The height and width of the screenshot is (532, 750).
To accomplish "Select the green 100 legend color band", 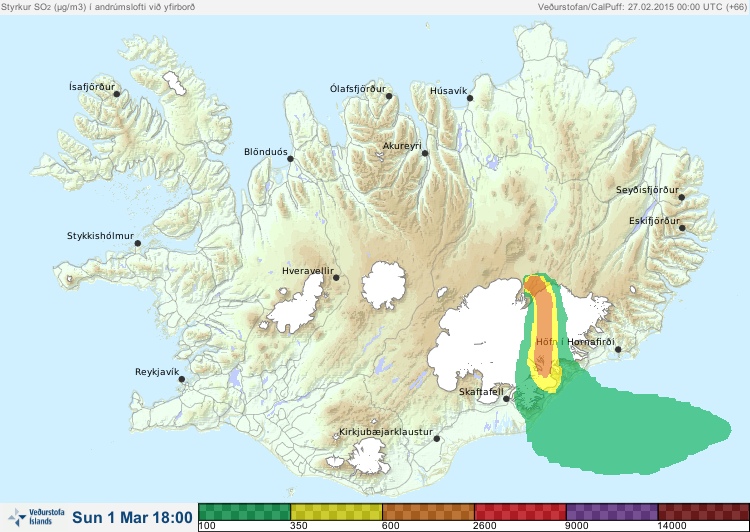I will [x=244, y=512].
